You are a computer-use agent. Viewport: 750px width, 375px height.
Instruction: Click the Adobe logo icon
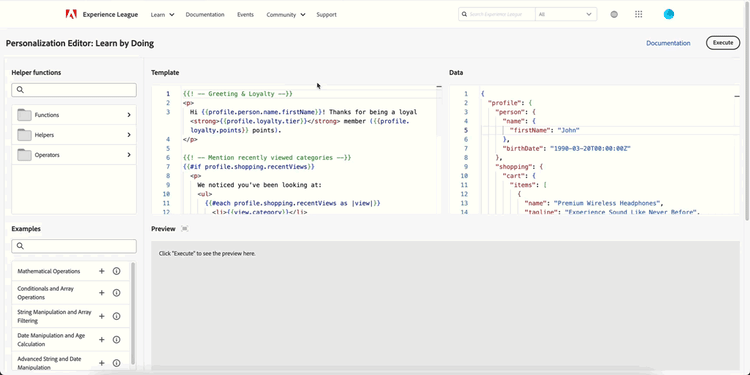[71, 14]
